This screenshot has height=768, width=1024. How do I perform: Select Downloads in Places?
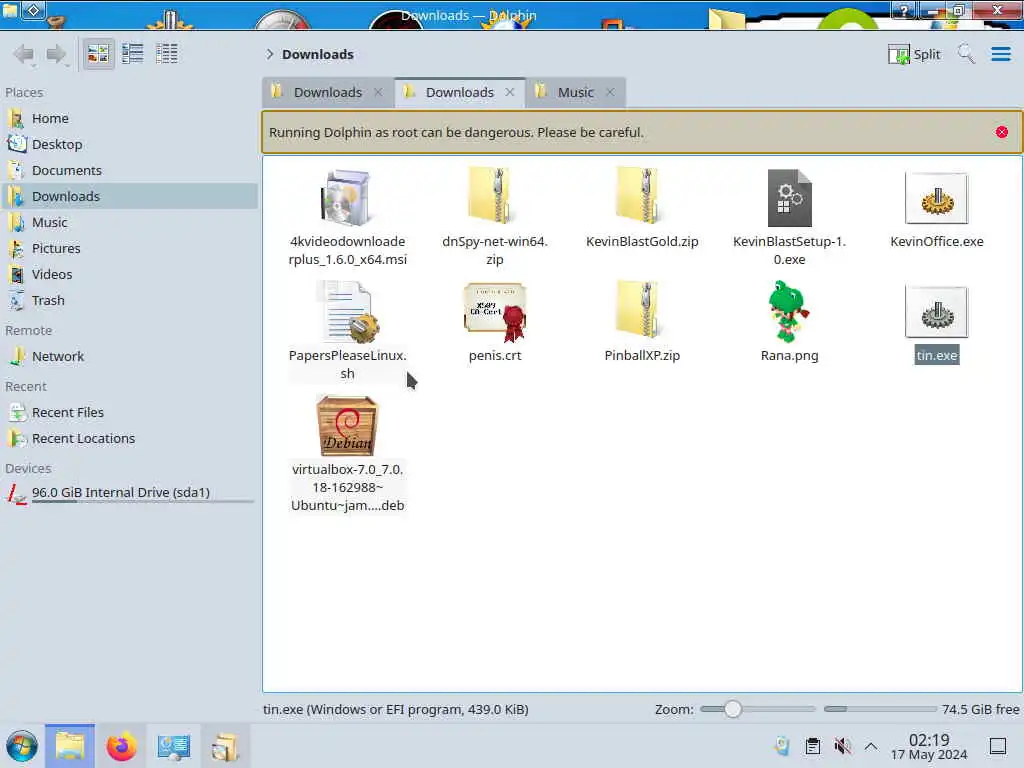click(129, 197)
